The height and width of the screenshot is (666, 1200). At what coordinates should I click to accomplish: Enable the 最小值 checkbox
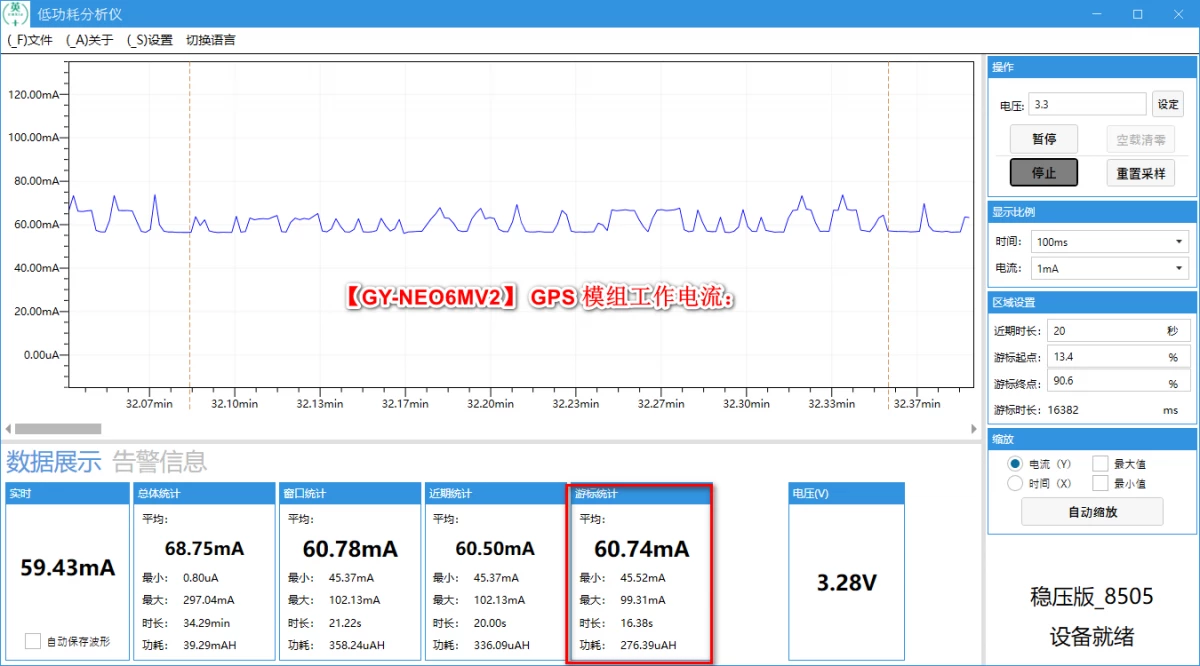(x=1100, y=483)
